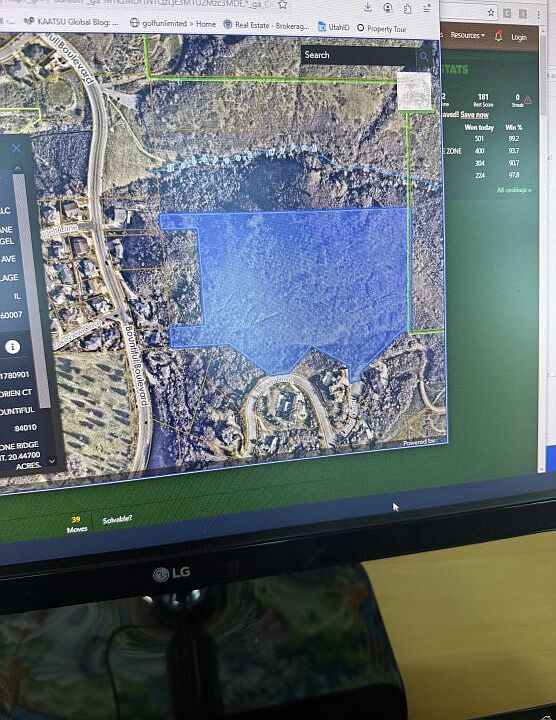Click the panel scroll down chevron
The image size is (556, 720).
coord(52,460)
